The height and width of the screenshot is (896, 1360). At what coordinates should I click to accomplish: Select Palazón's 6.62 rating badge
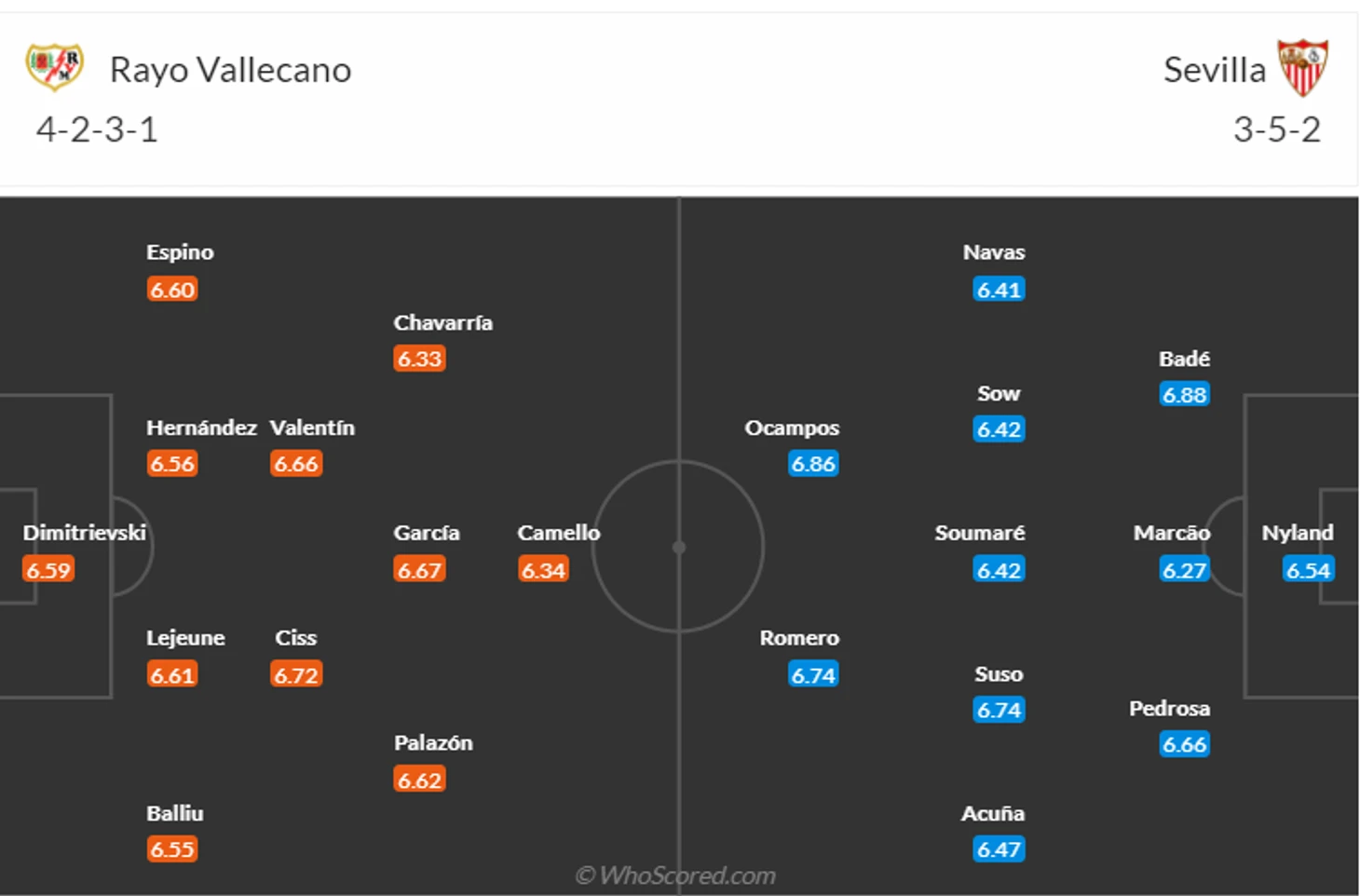pos(419,781)
